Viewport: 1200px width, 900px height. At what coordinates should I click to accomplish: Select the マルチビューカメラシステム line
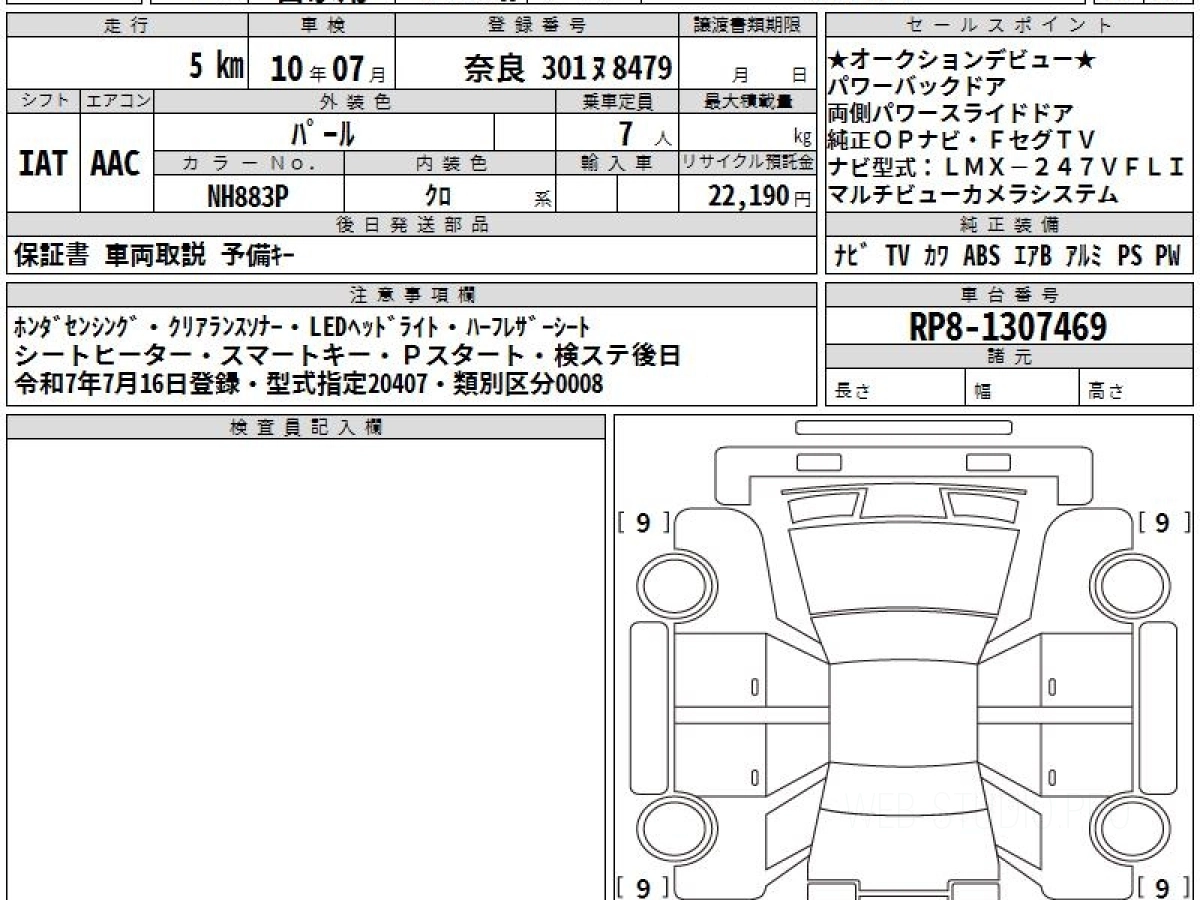(x=974, y=194)
